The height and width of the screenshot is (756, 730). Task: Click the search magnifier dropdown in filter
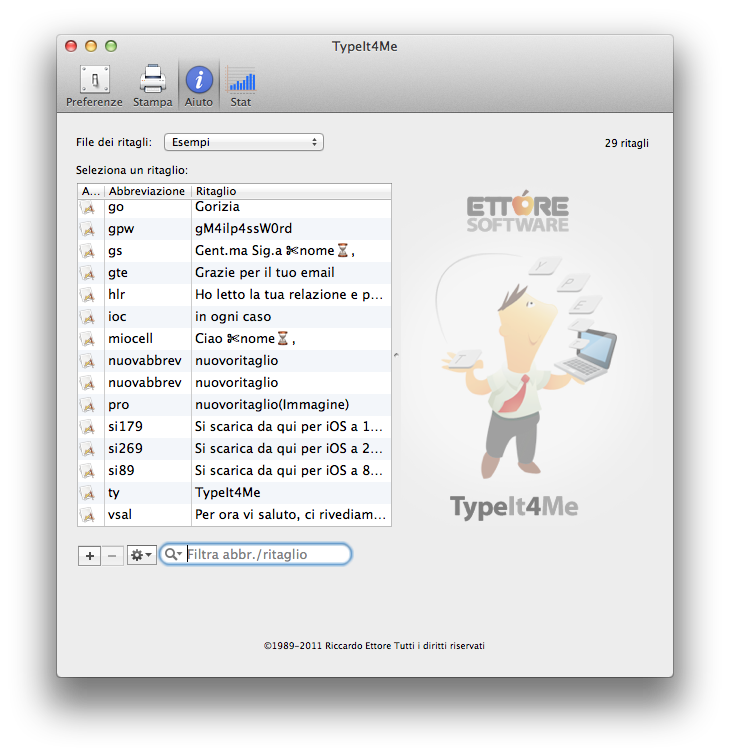coord(173,554)
